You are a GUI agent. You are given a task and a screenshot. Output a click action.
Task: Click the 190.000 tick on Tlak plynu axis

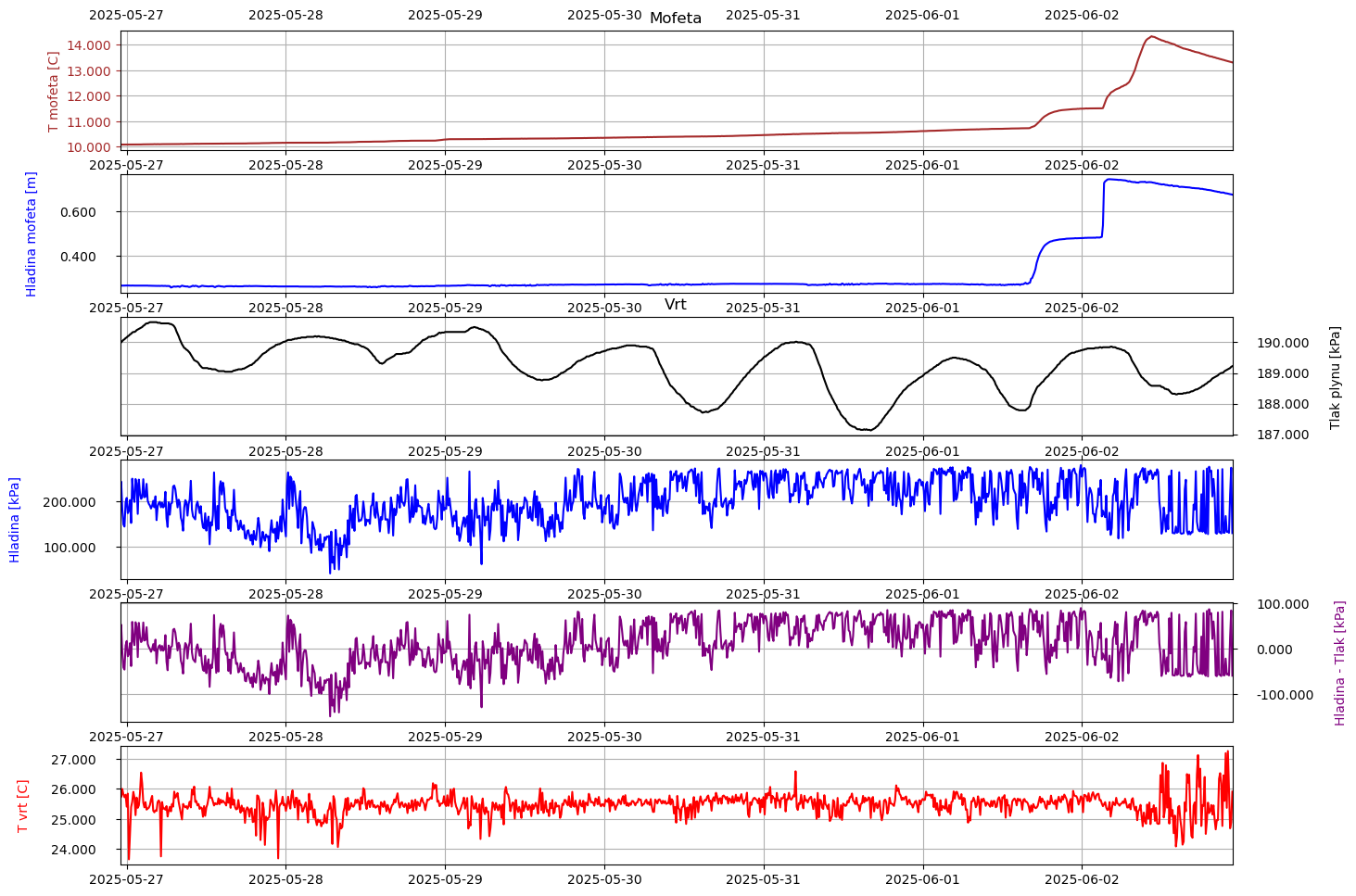tap(1283, 343)
